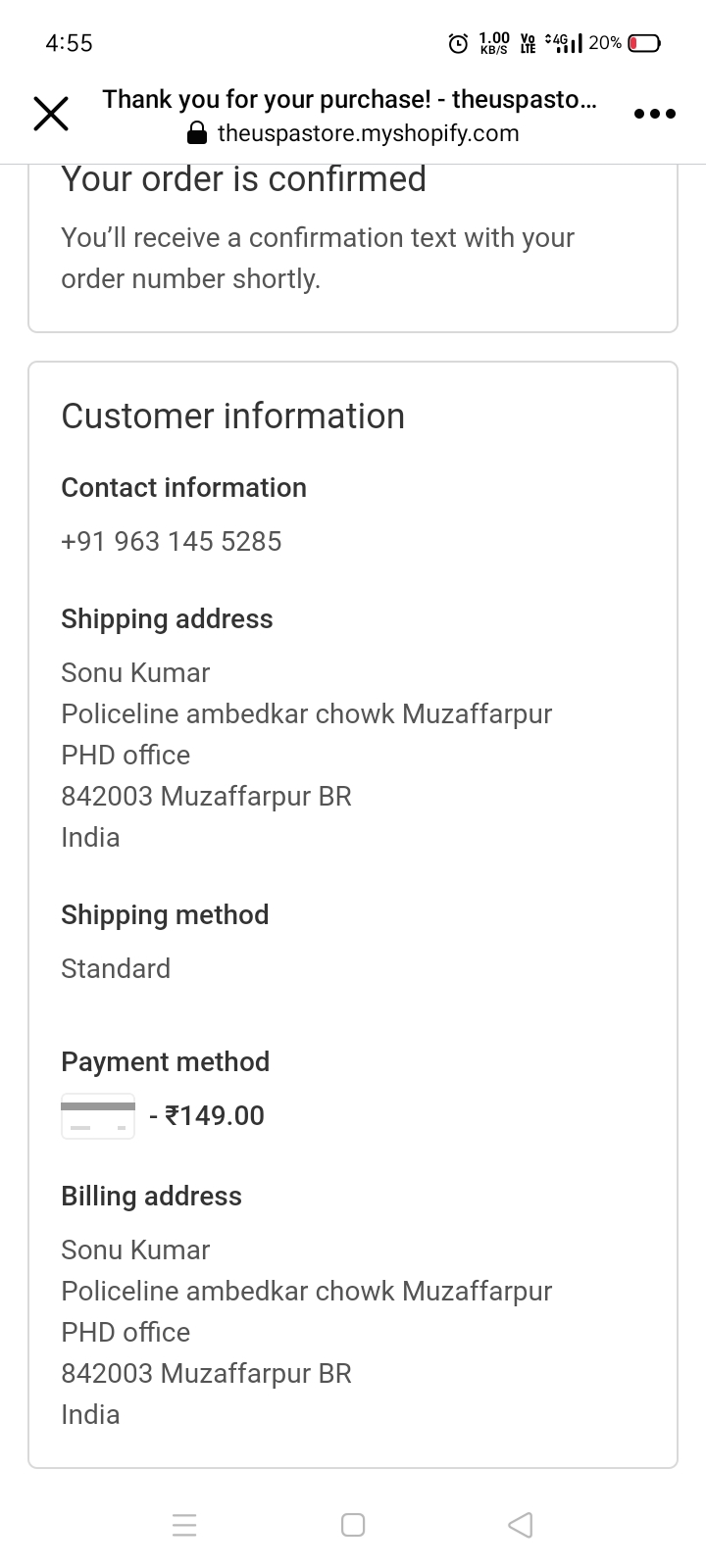Tap the Your order is confirmed heading
The height and width of the screenshot is (1568, 706).
click(243, 179)
